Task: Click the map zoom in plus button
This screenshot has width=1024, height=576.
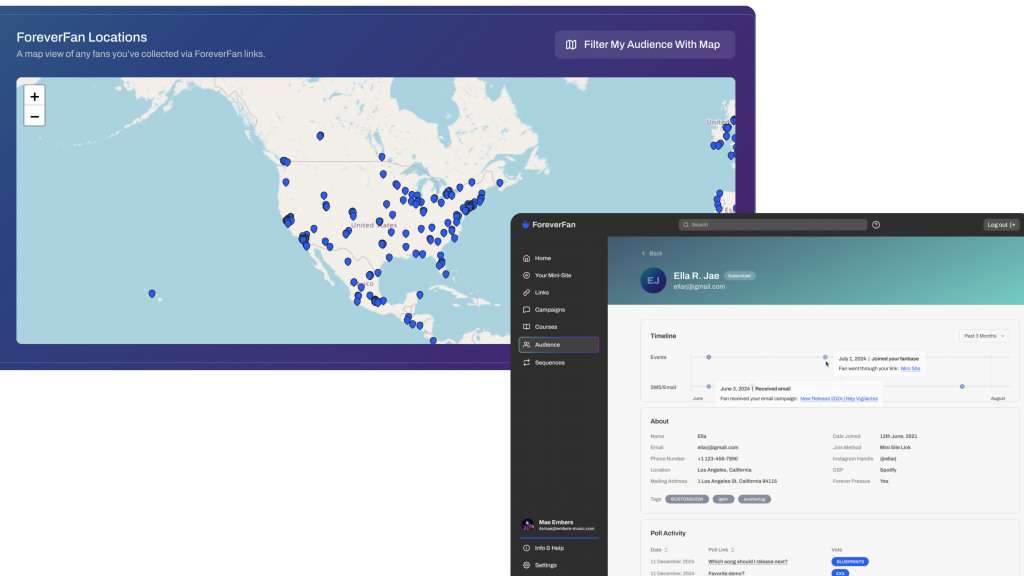Action: (x=35, y=97)
